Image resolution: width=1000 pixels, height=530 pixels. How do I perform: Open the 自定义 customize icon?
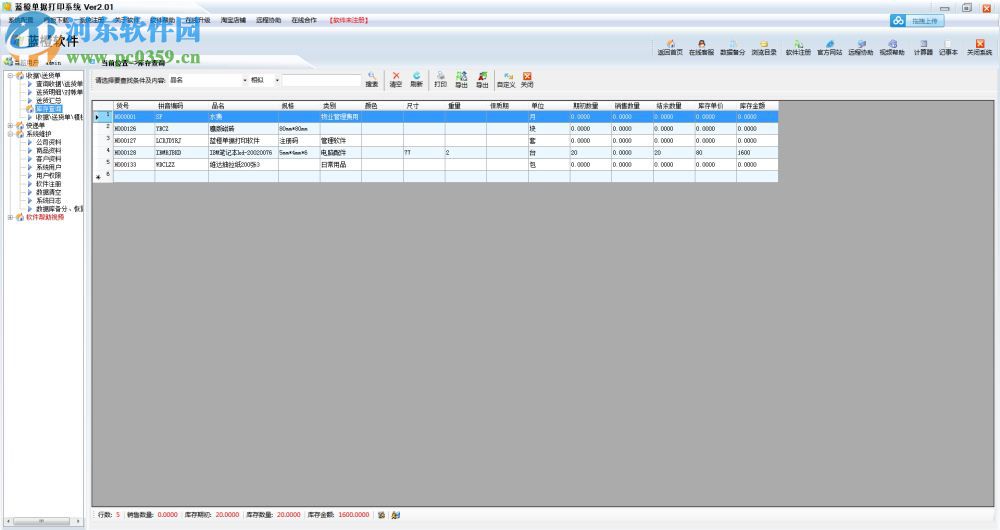[506, 79]
